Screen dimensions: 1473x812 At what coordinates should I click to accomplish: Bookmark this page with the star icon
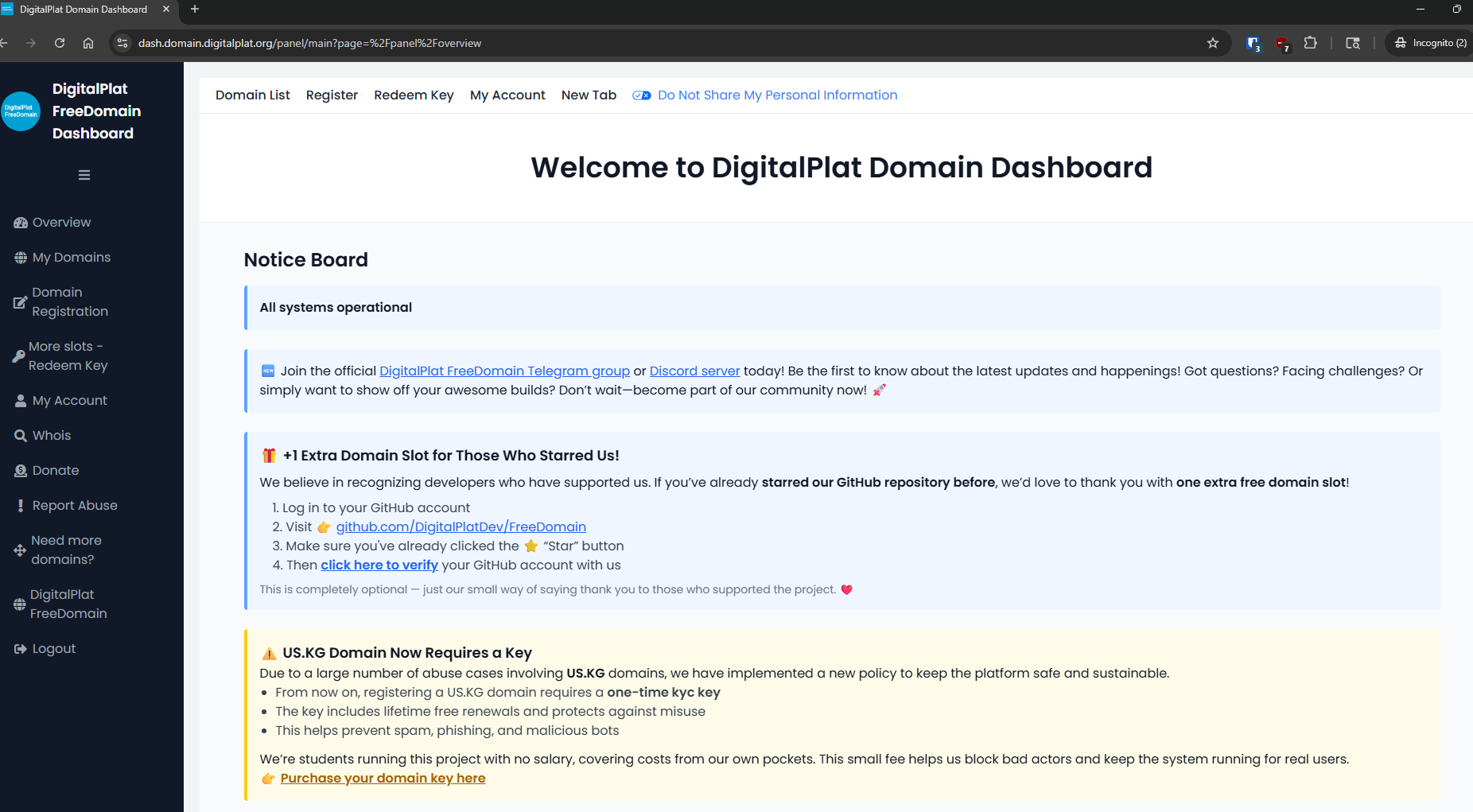(x=1212, y=43)
